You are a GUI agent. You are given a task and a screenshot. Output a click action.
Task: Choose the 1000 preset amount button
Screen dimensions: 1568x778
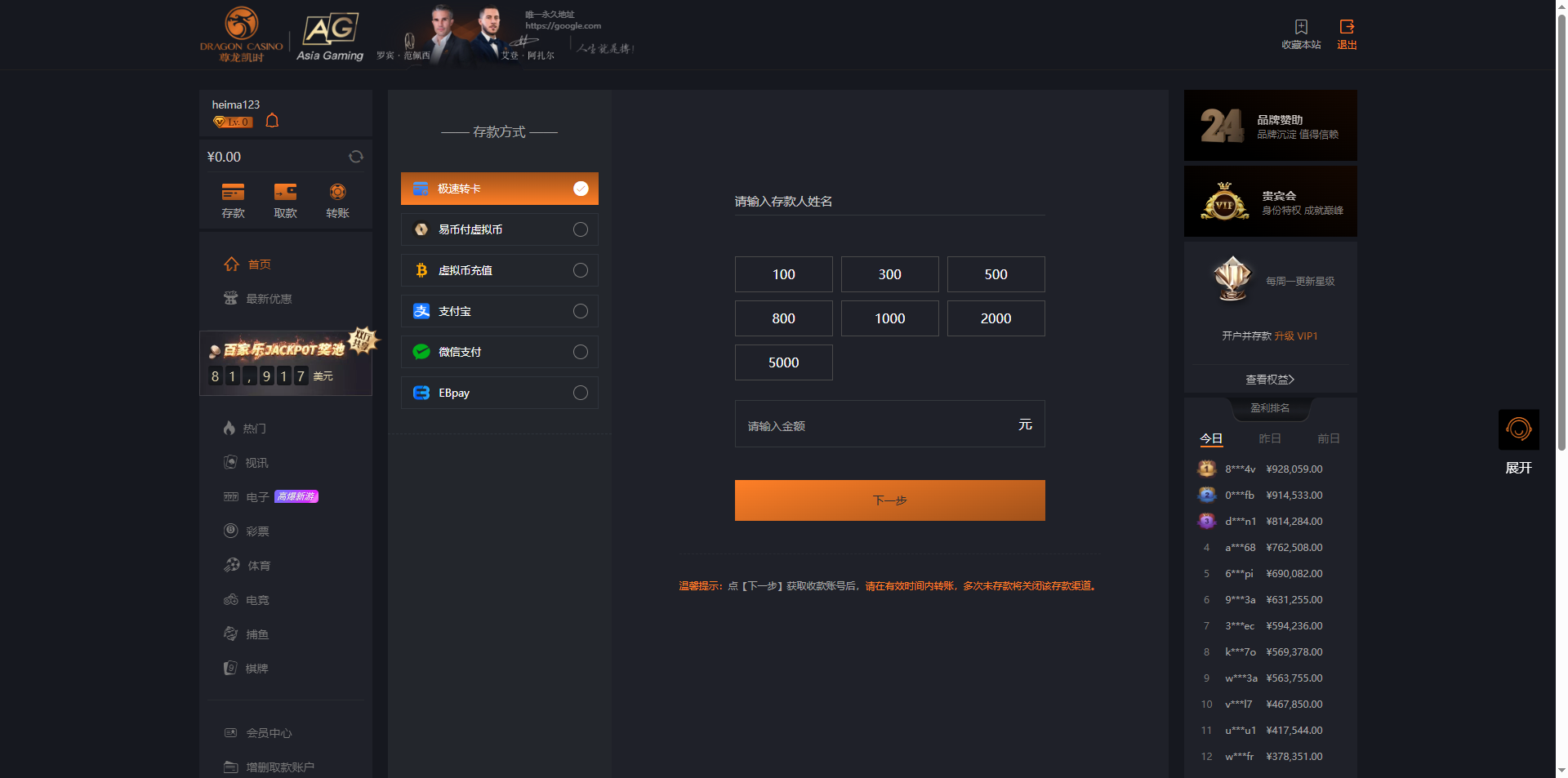point(889,318)
